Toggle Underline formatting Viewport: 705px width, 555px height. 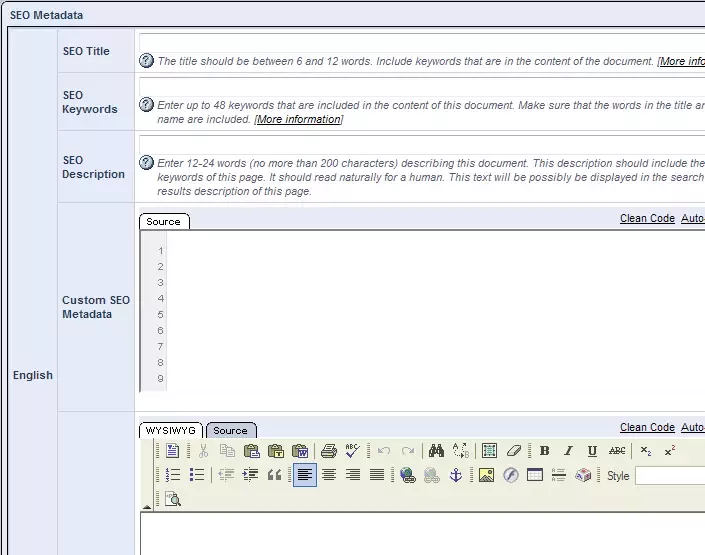tap(593, 451)
